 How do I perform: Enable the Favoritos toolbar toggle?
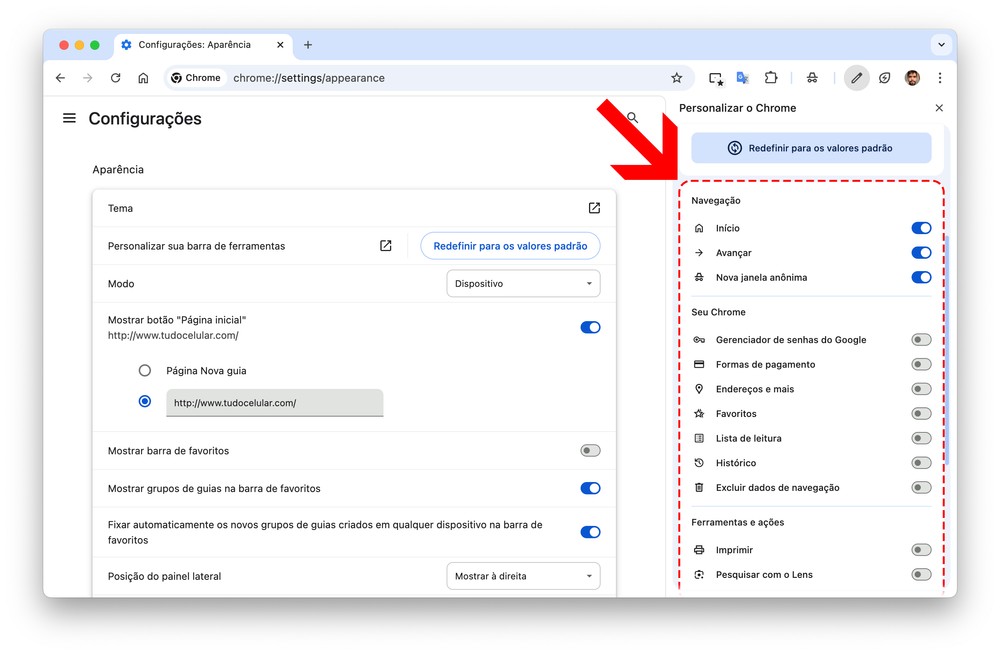pos(921,413)
